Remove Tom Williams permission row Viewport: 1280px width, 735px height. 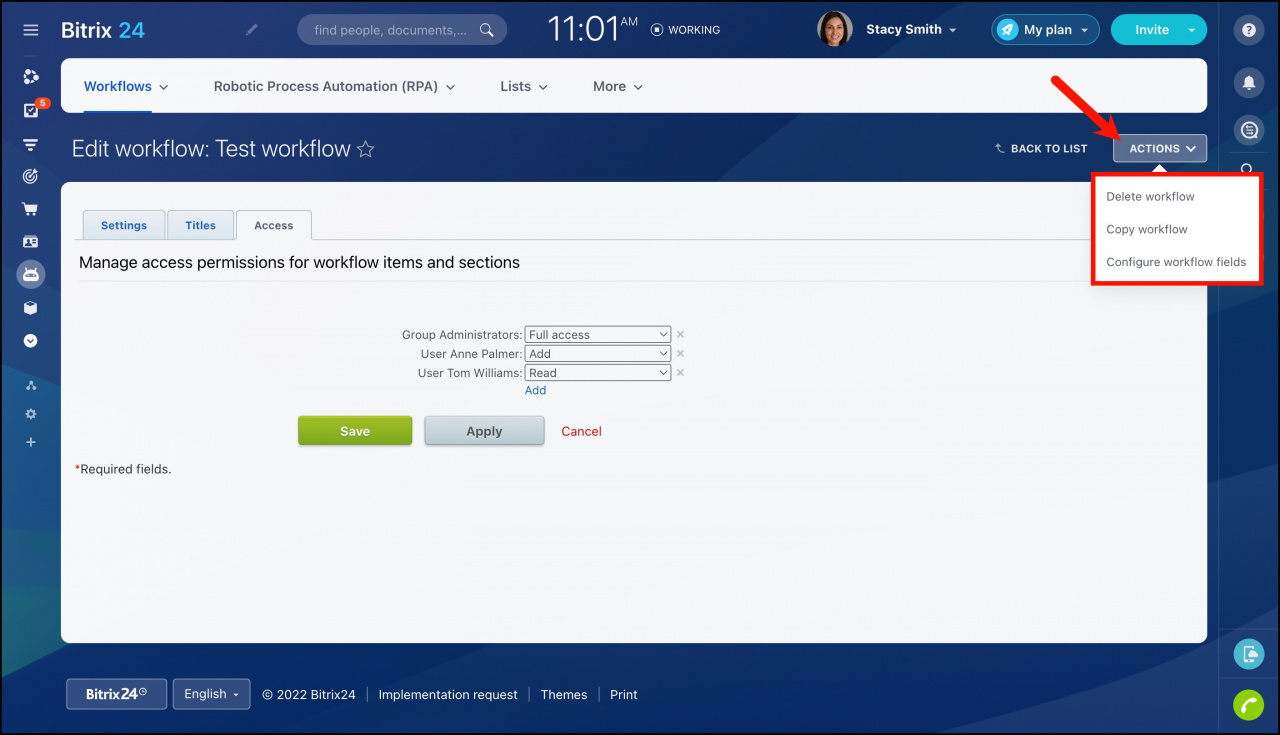pos(680,372)
